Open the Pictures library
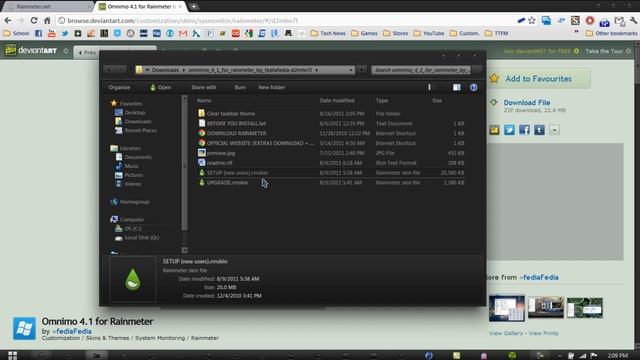Image resolution: width=640 pixels, height=360 pixels. tap(133, 175)
